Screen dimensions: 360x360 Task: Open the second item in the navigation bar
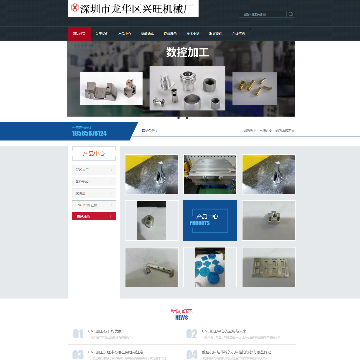(x=102, y=34)
